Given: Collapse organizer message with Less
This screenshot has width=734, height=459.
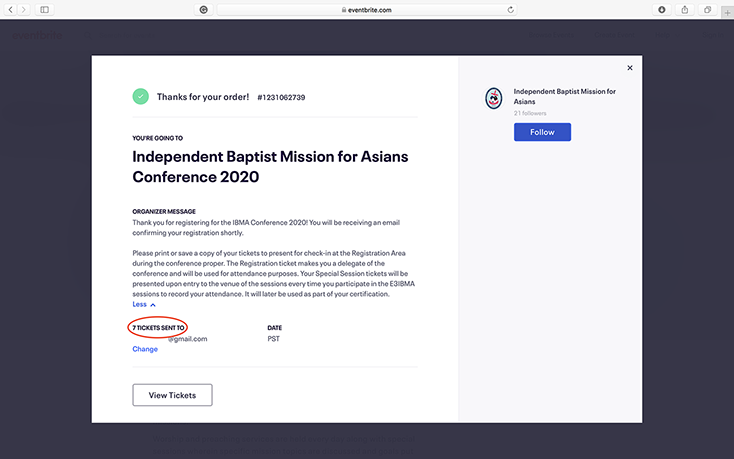Looking at the screenshot, I should 144,304.
